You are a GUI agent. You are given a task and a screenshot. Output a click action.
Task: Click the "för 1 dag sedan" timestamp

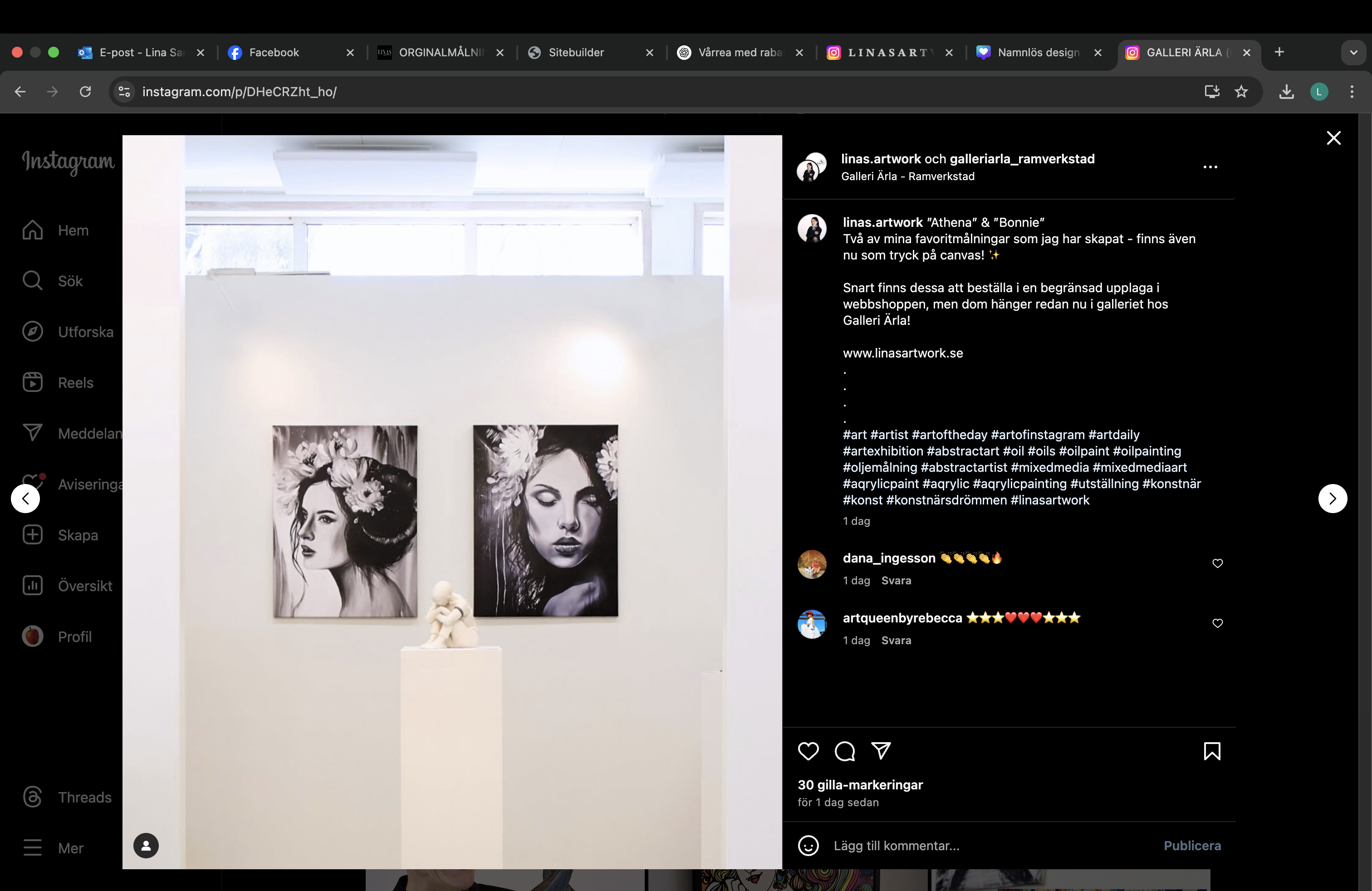click(838, 802)
